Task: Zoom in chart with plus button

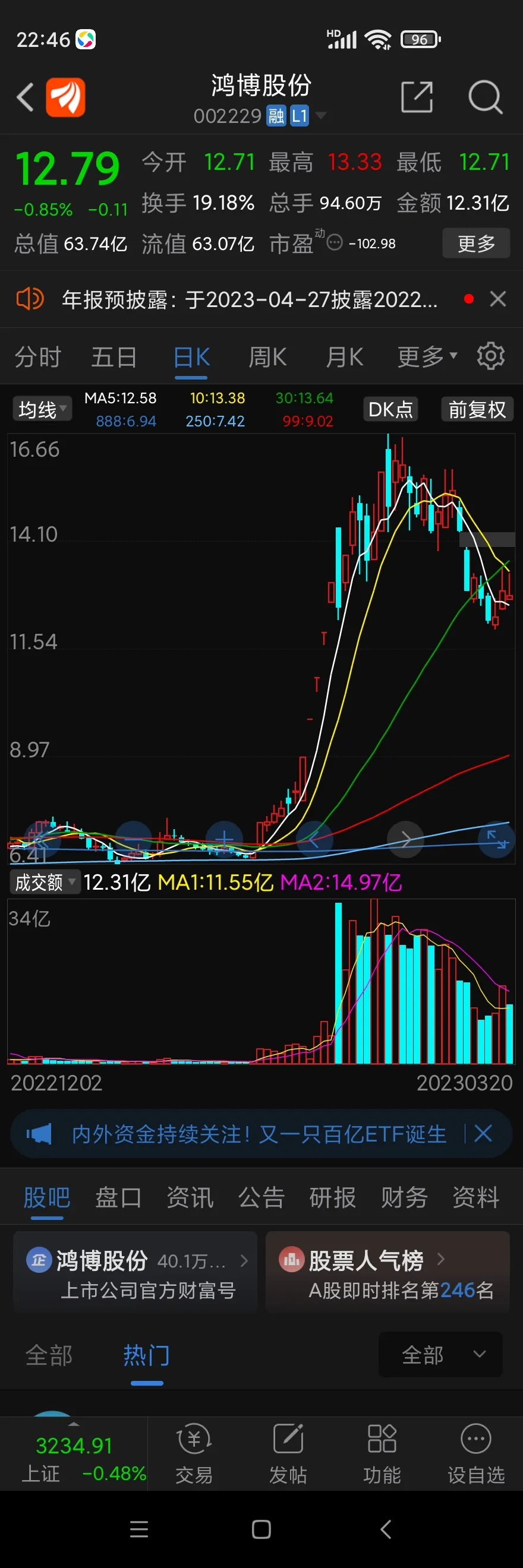Action: tap(224, 839)
